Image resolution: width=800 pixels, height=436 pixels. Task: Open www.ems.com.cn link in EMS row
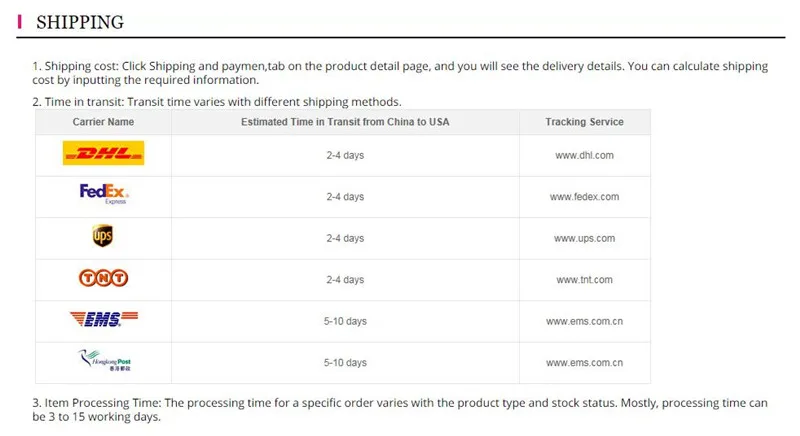click(x=584, y=321)
